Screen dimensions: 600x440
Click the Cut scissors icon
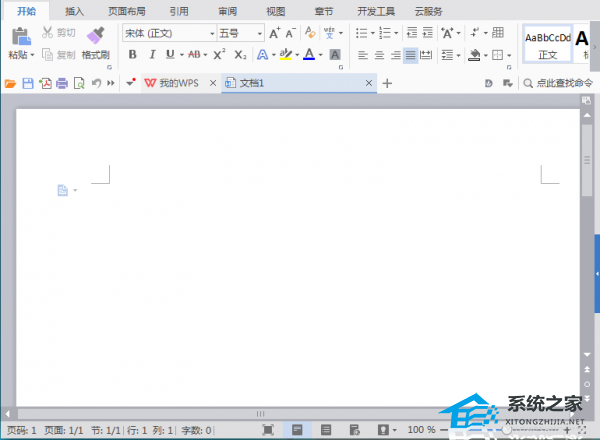point(47,33)
